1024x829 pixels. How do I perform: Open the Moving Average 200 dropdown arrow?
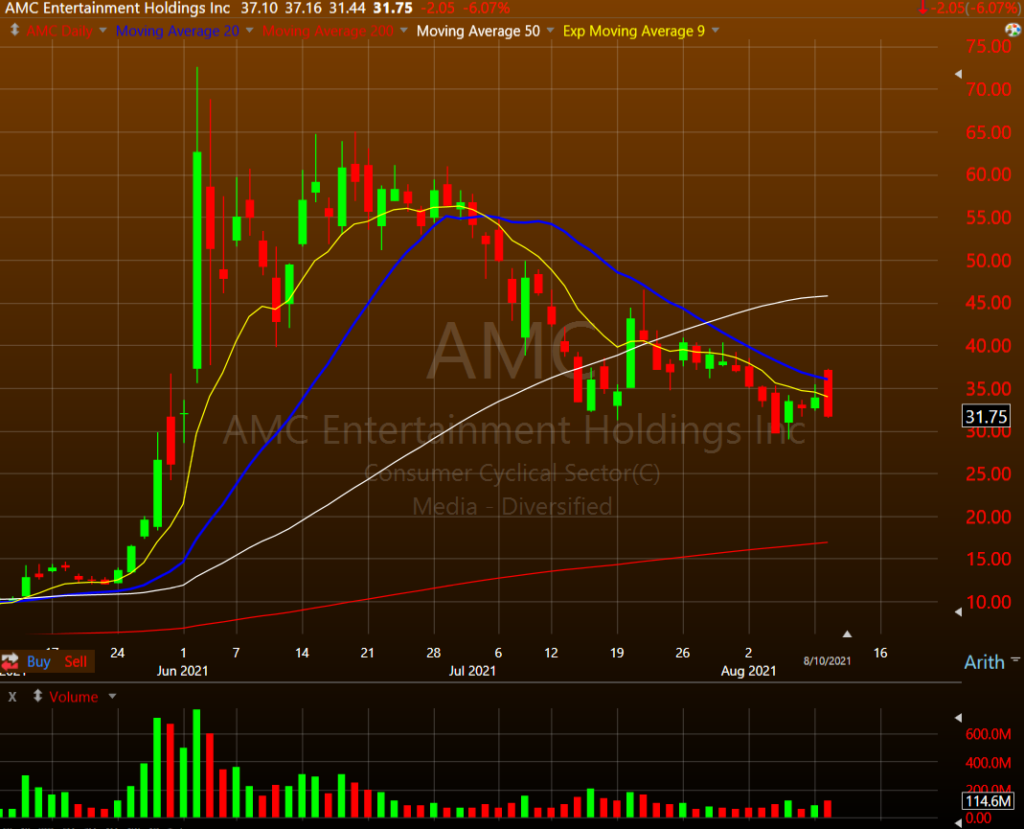pyautogui.click(x=404, y=31)
